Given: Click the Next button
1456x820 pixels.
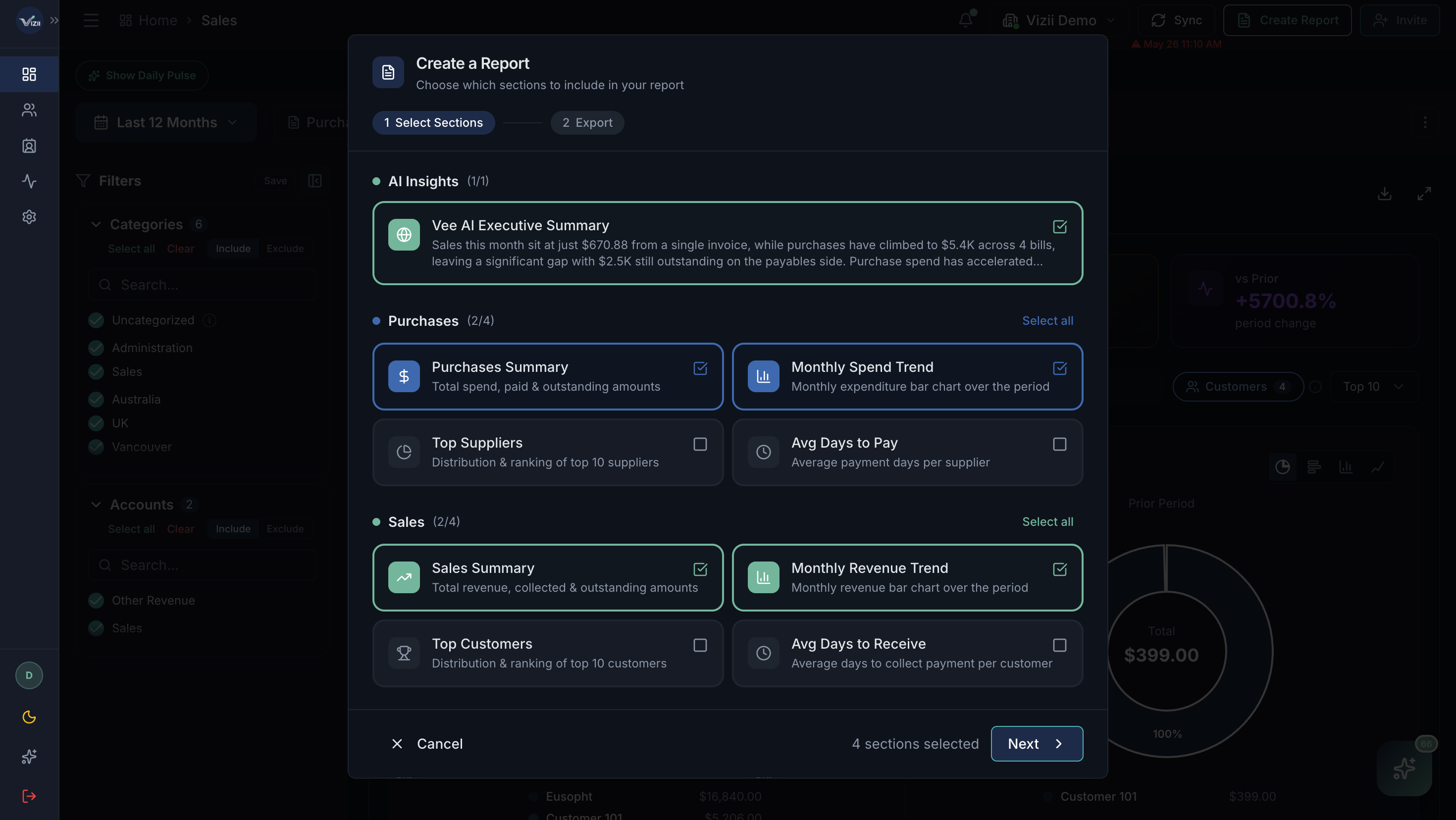Looking at the screenshot, I should click(x=1037, y=744).
